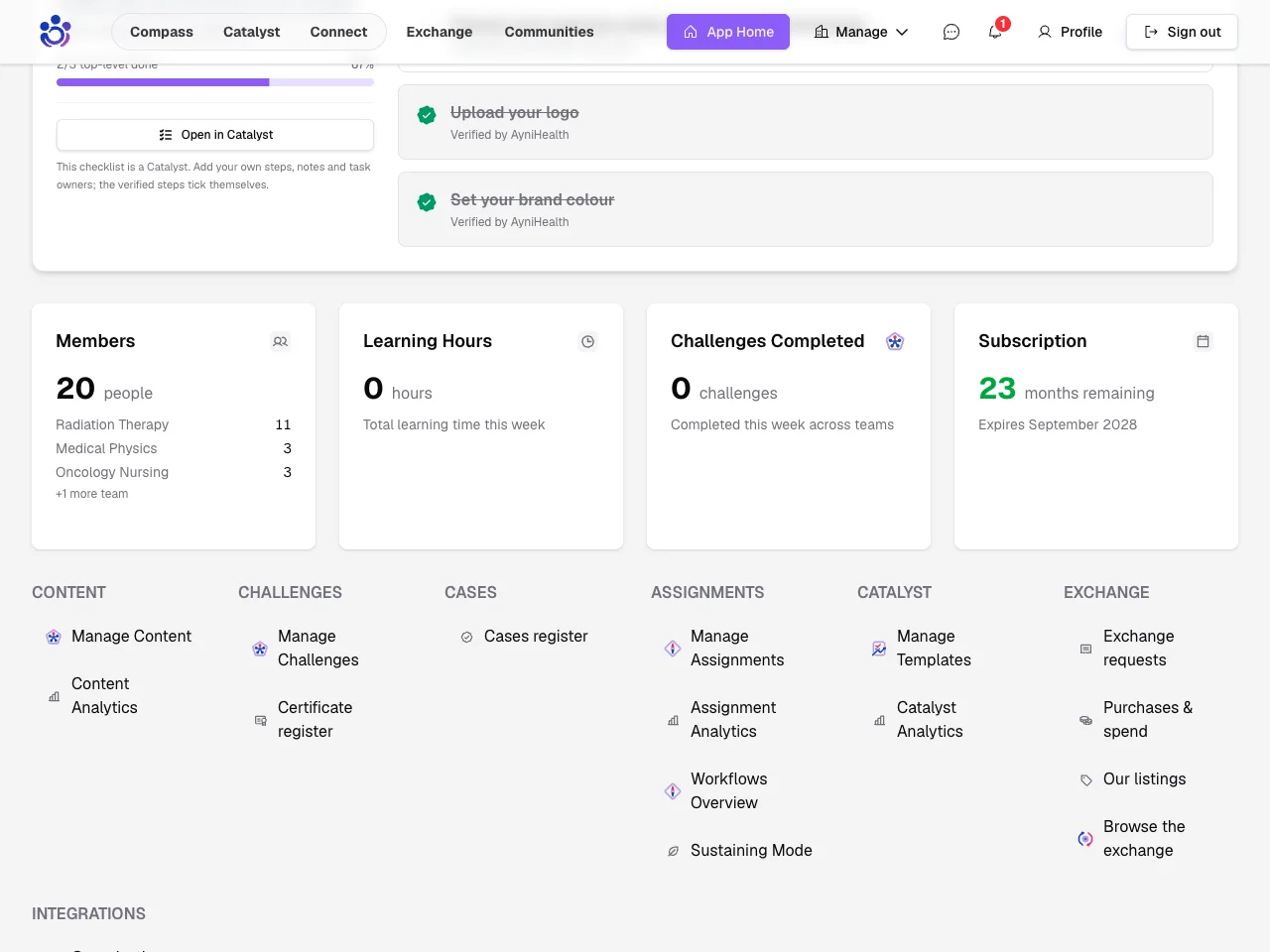Open the Exchange menu item
This screenshot has height=952, width=1270.
click(440, 32)
